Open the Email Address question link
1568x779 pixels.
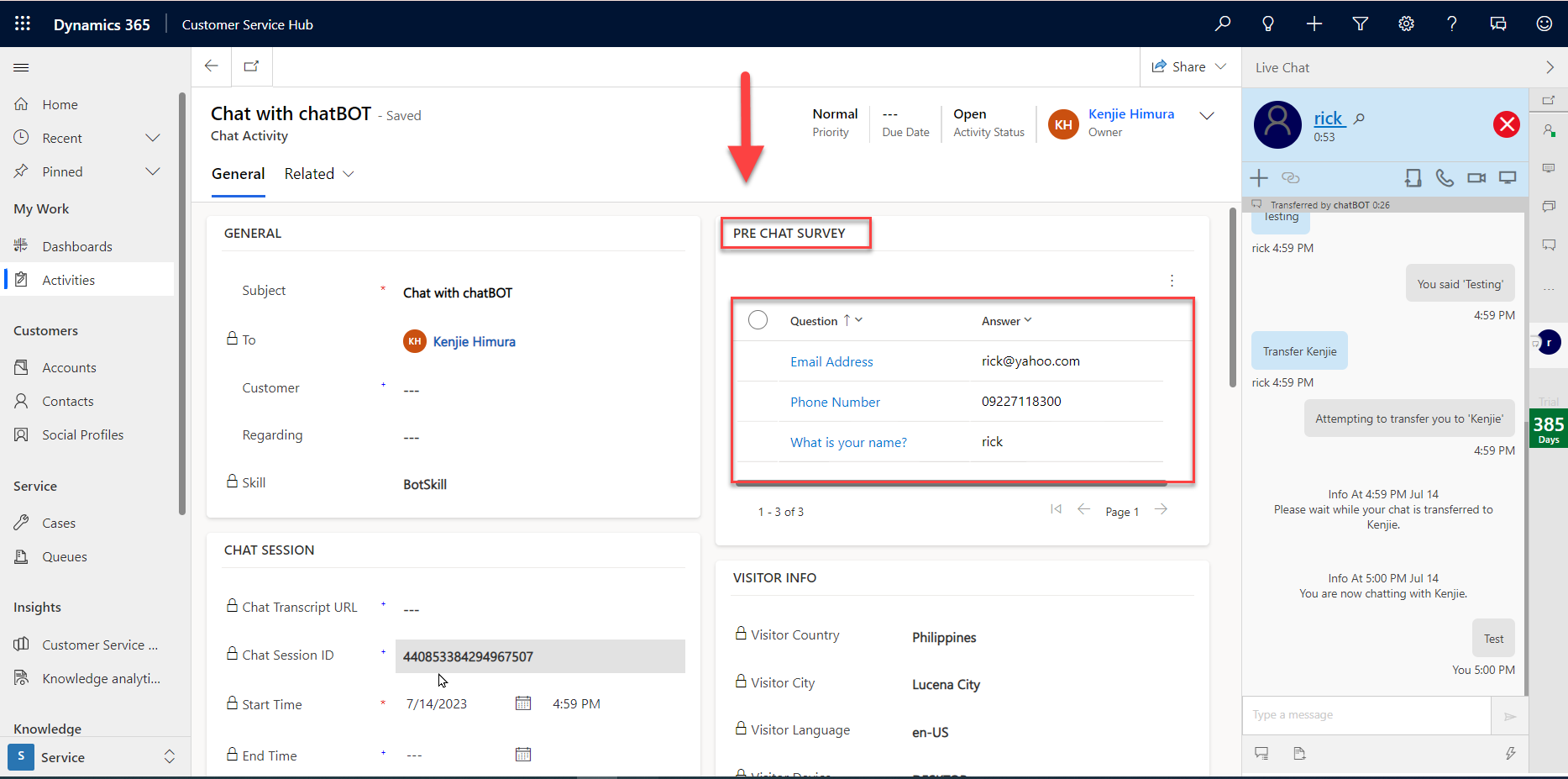831,361
